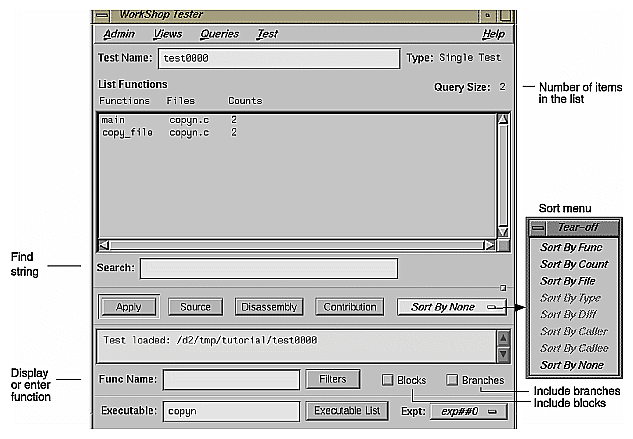The height and width of the screenshot is (439, 633).
Task: Click the disabled Sort By Caller entry
Action: pyautogui.click(x=574, y=332)
